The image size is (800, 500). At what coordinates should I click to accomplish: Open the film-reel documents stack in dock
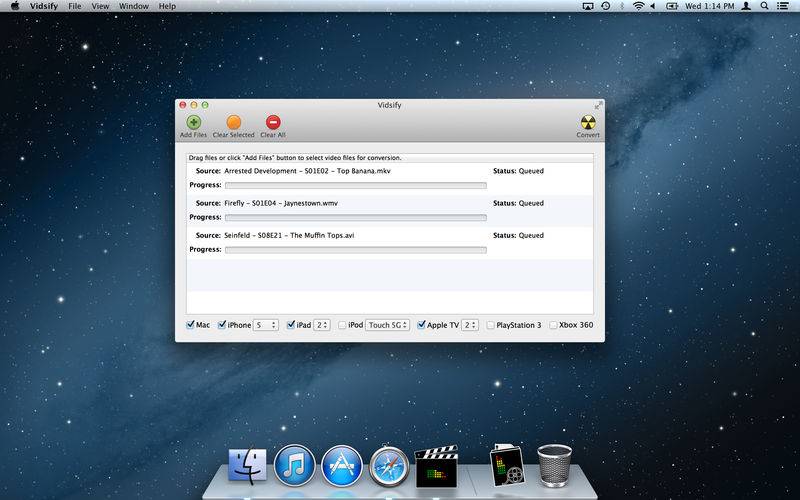click(x=507, y=465)
